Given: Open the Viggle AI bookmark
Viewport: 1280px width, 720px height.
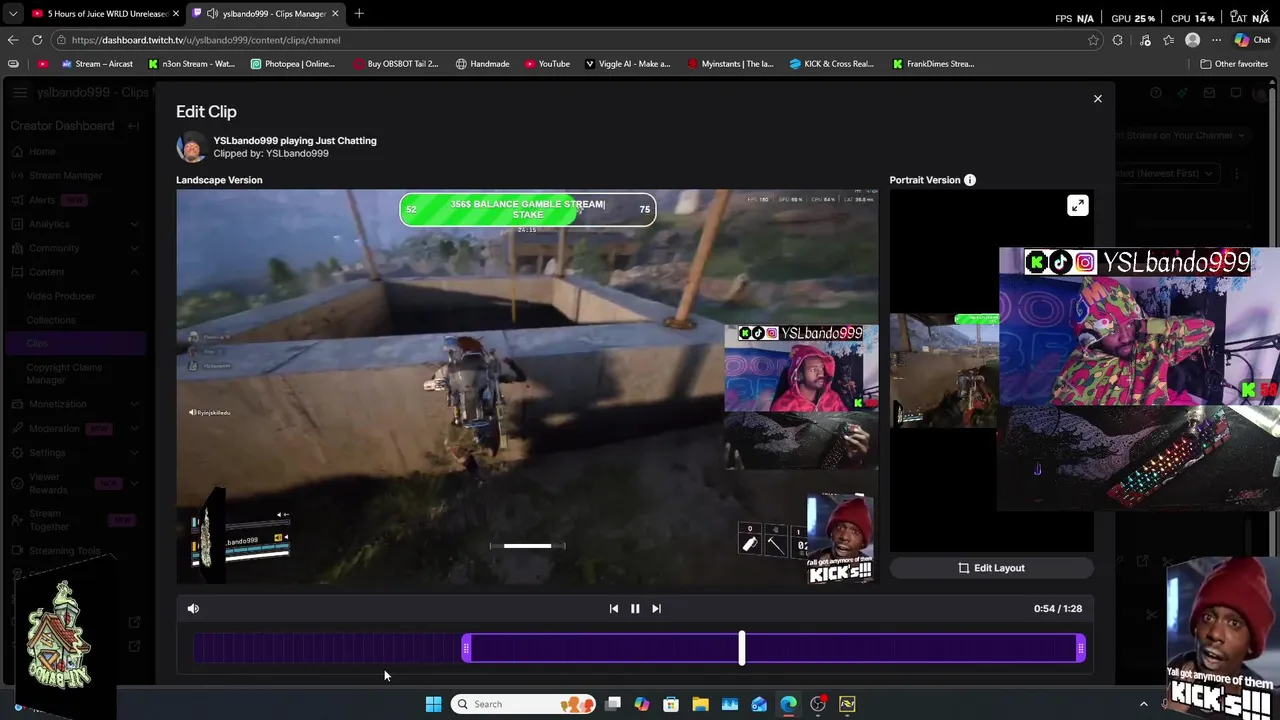Looking at the screenshot, I should click(627, 64).
